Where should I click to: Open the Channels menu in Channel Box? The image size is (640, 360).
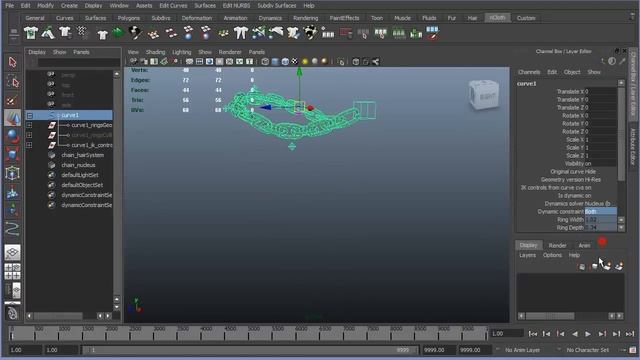coord(529,72)
